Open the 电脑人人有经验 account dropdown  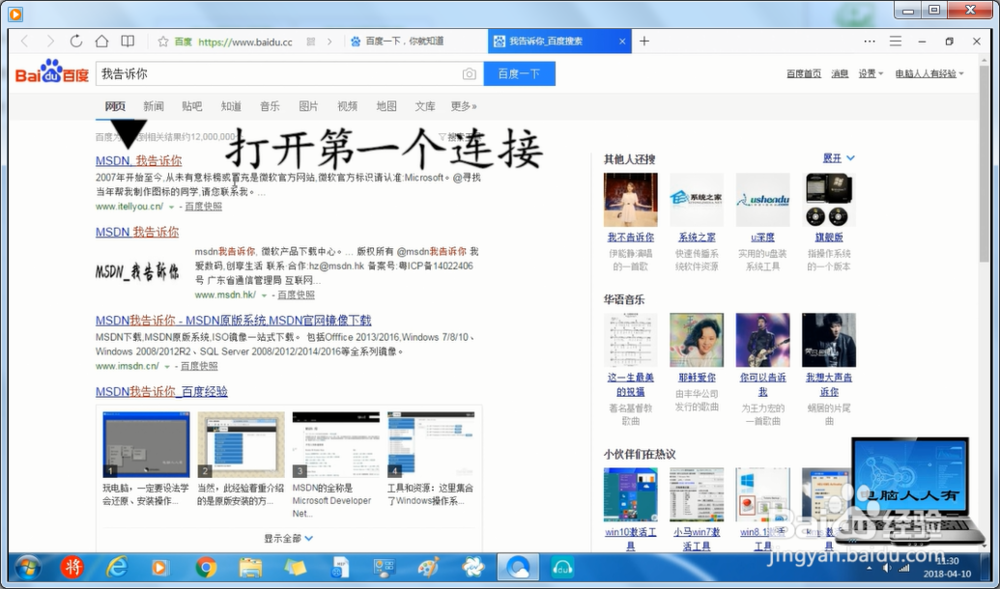[x=929, y=74]
